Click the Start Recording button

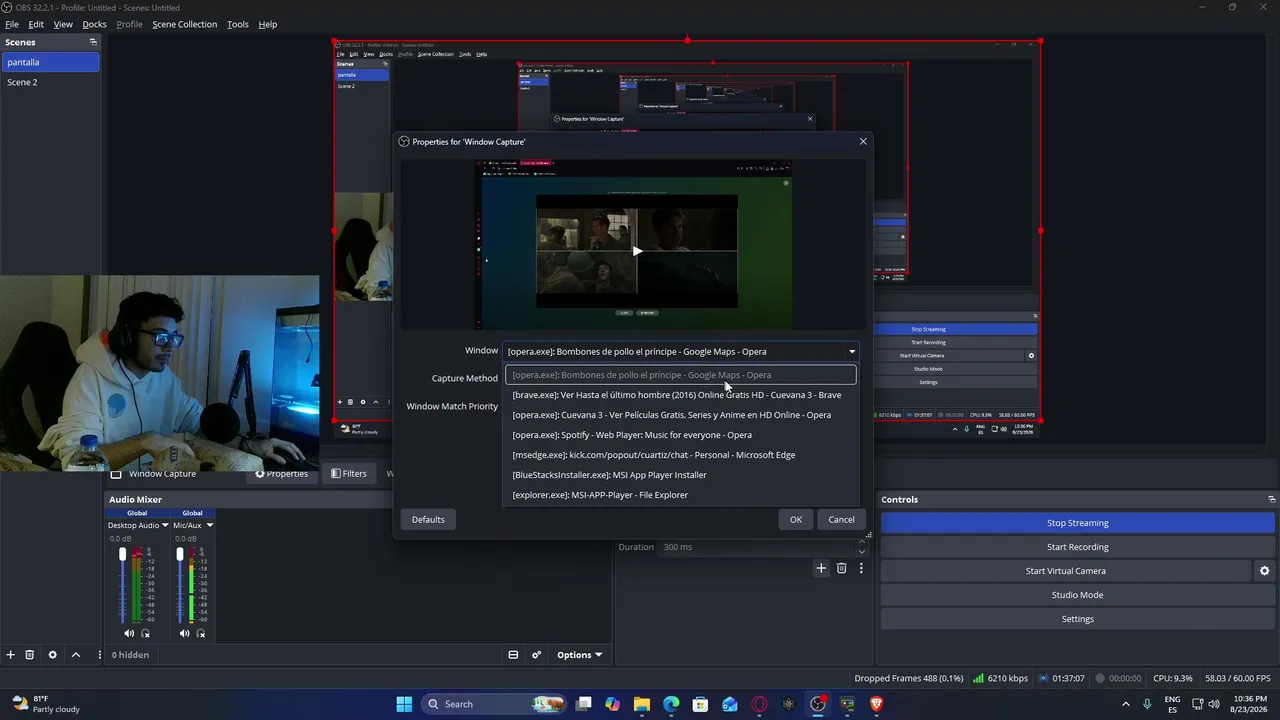(1078, 547)
